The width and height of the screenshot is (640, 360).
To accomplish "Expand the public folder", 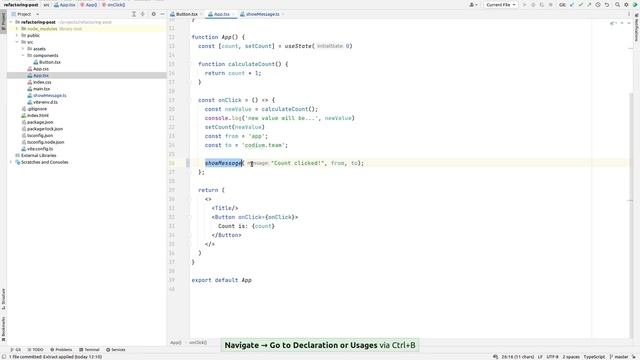I will tap(17, 36).
